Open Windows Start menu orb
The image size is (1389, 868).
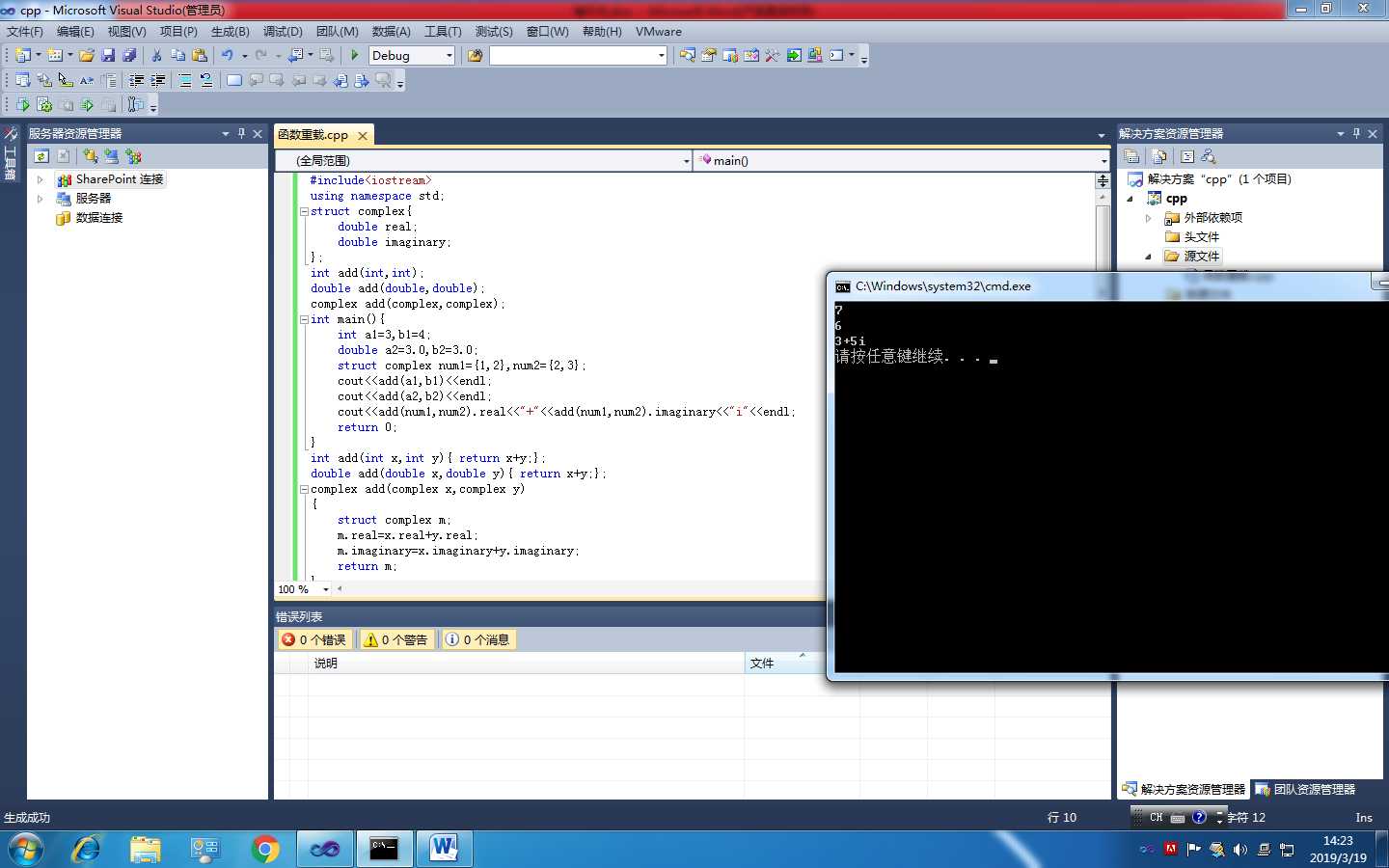coord(25,850)
